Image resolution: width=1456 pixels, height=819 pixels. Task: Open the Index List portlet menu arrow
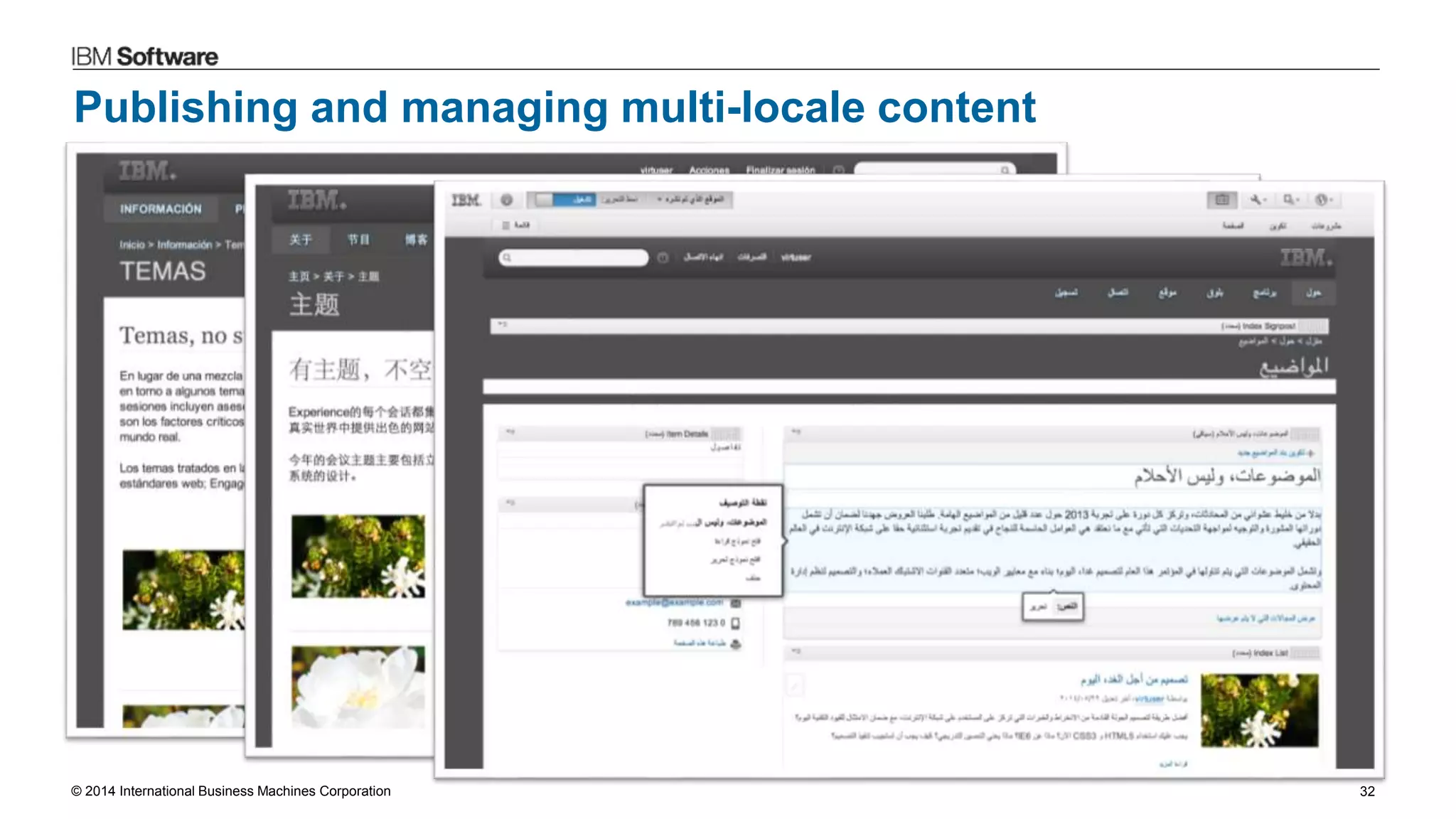[796, 652]
